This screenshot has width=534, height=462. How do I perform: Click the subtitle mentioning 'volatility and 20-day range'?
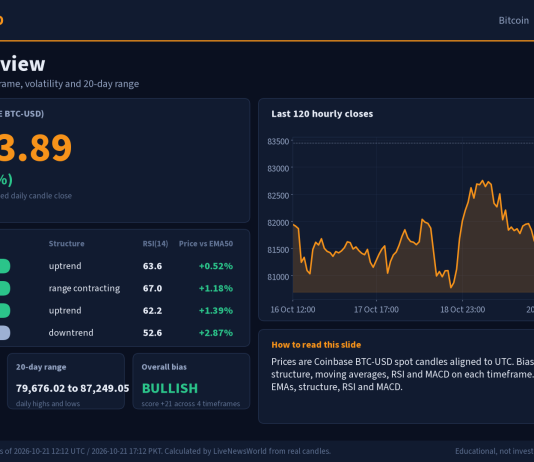point(69,84)
